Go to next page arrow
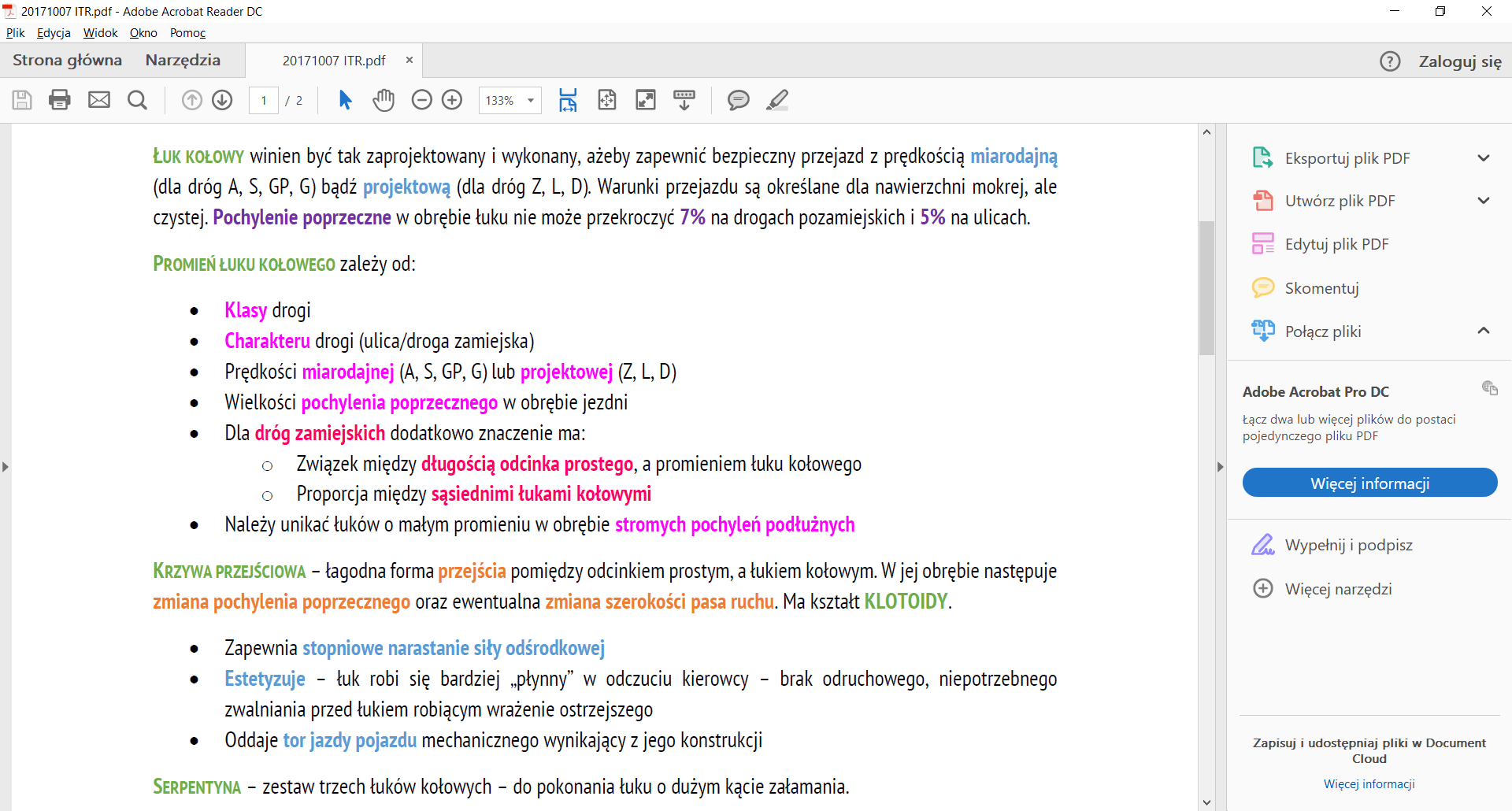1512x811 pixels. pos(222,100)
